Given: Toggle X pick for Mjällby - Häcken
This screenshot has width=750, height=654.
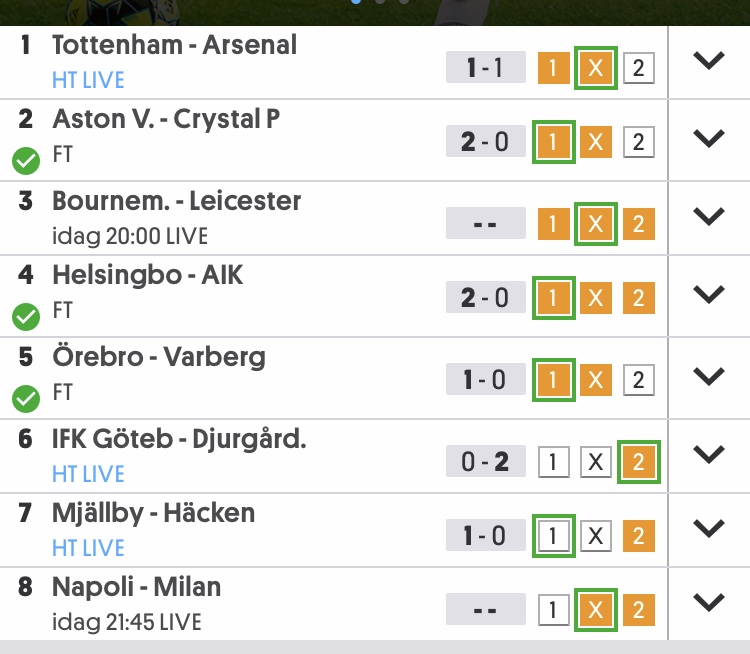Looking at the screenshot, I should point(596,536).
